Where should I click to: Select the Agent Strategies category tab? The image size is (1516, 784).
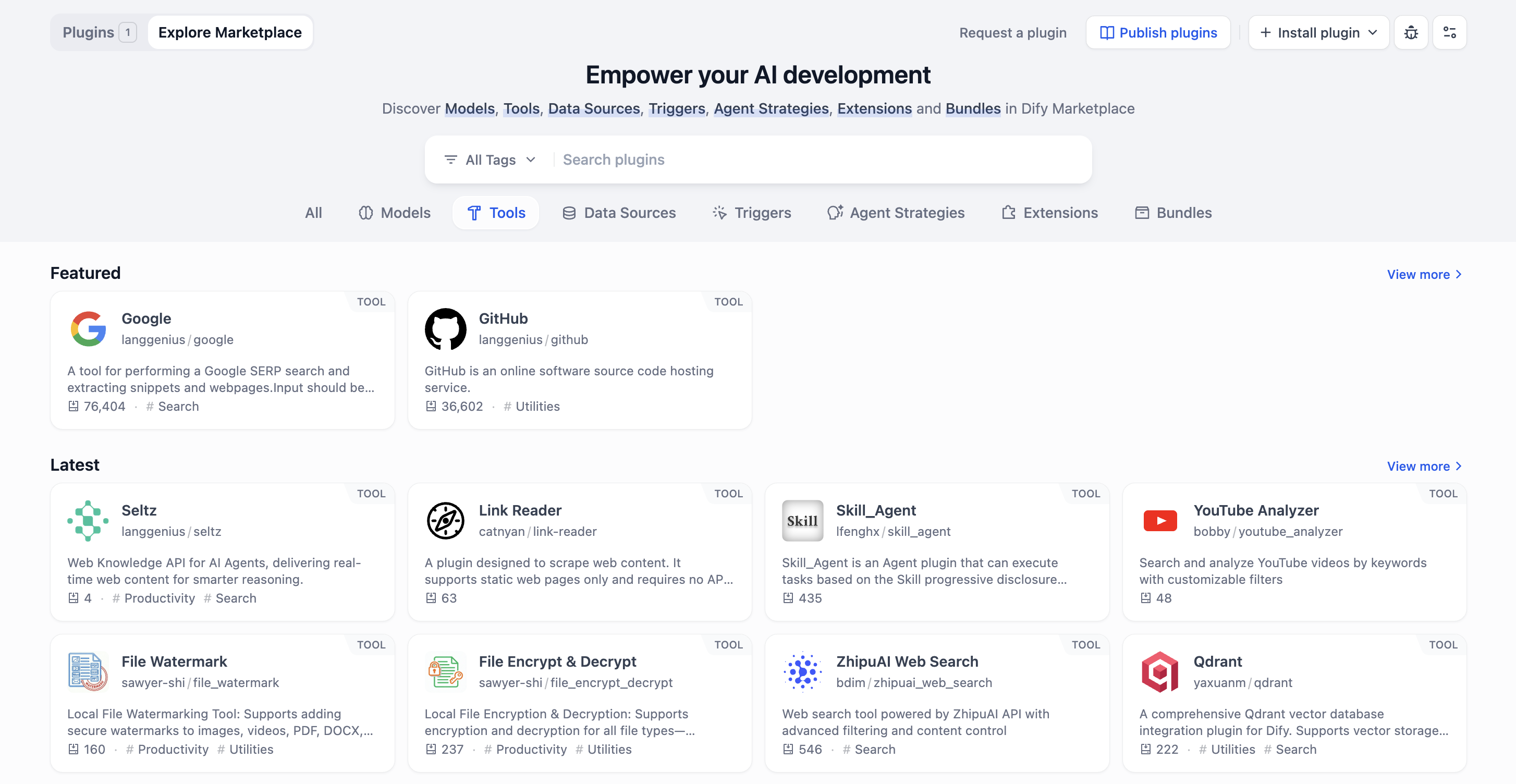tap(896, 213)
